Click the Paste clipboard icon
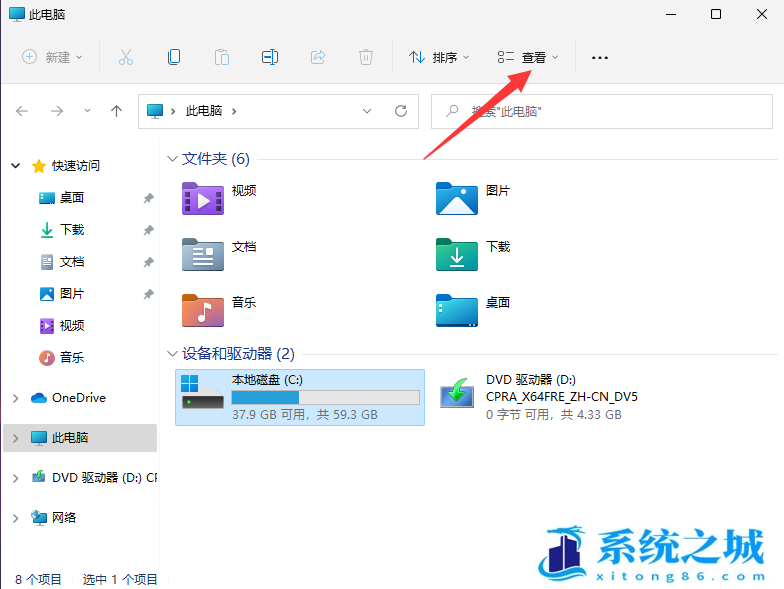Viewport: 784px width, 589px height. pos(222,57)
